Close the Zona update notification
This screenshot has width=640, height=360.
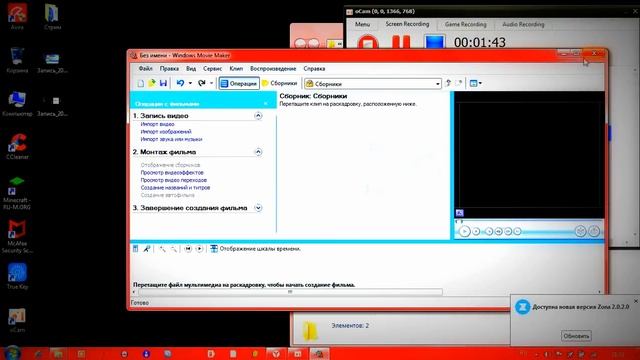pos(636,301)
